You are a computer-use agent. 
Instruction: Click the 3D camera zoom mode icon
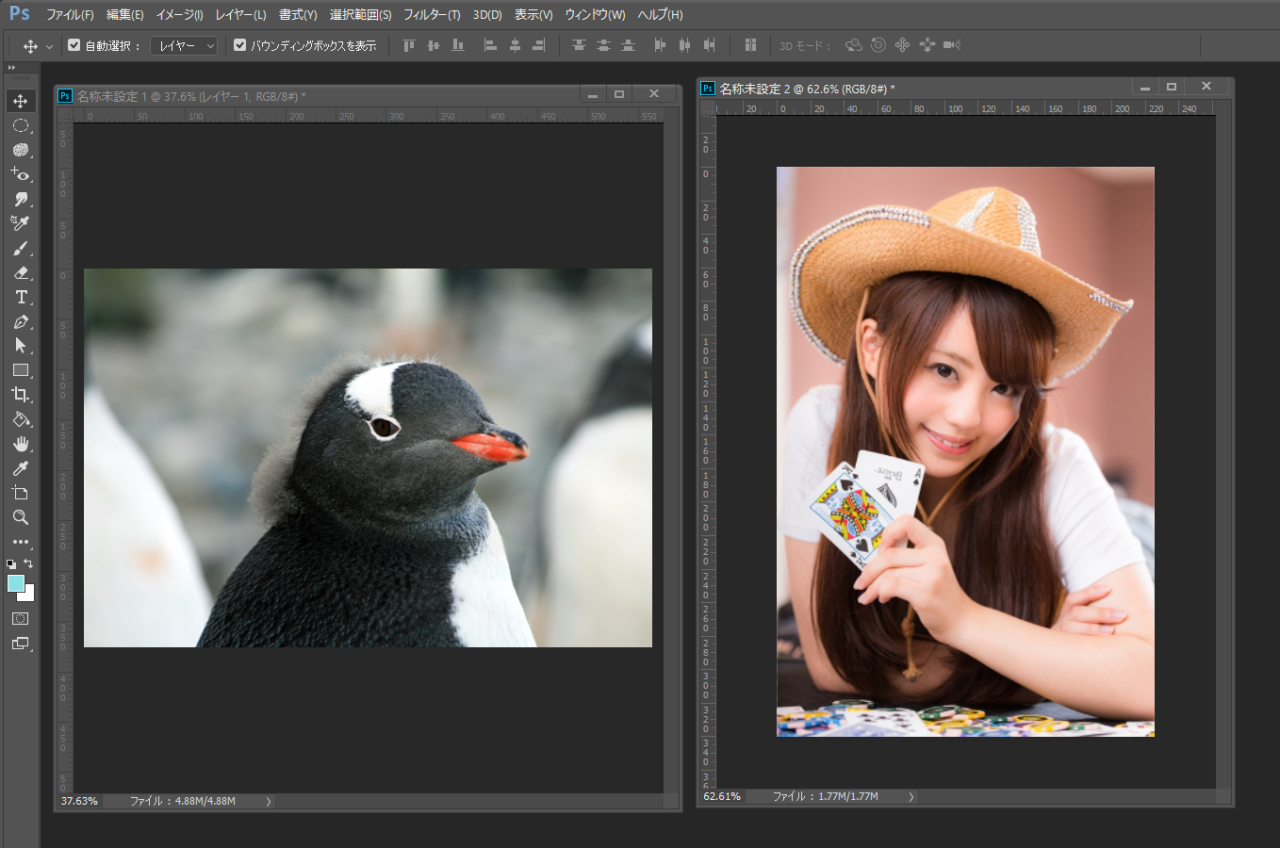(951, 45)
